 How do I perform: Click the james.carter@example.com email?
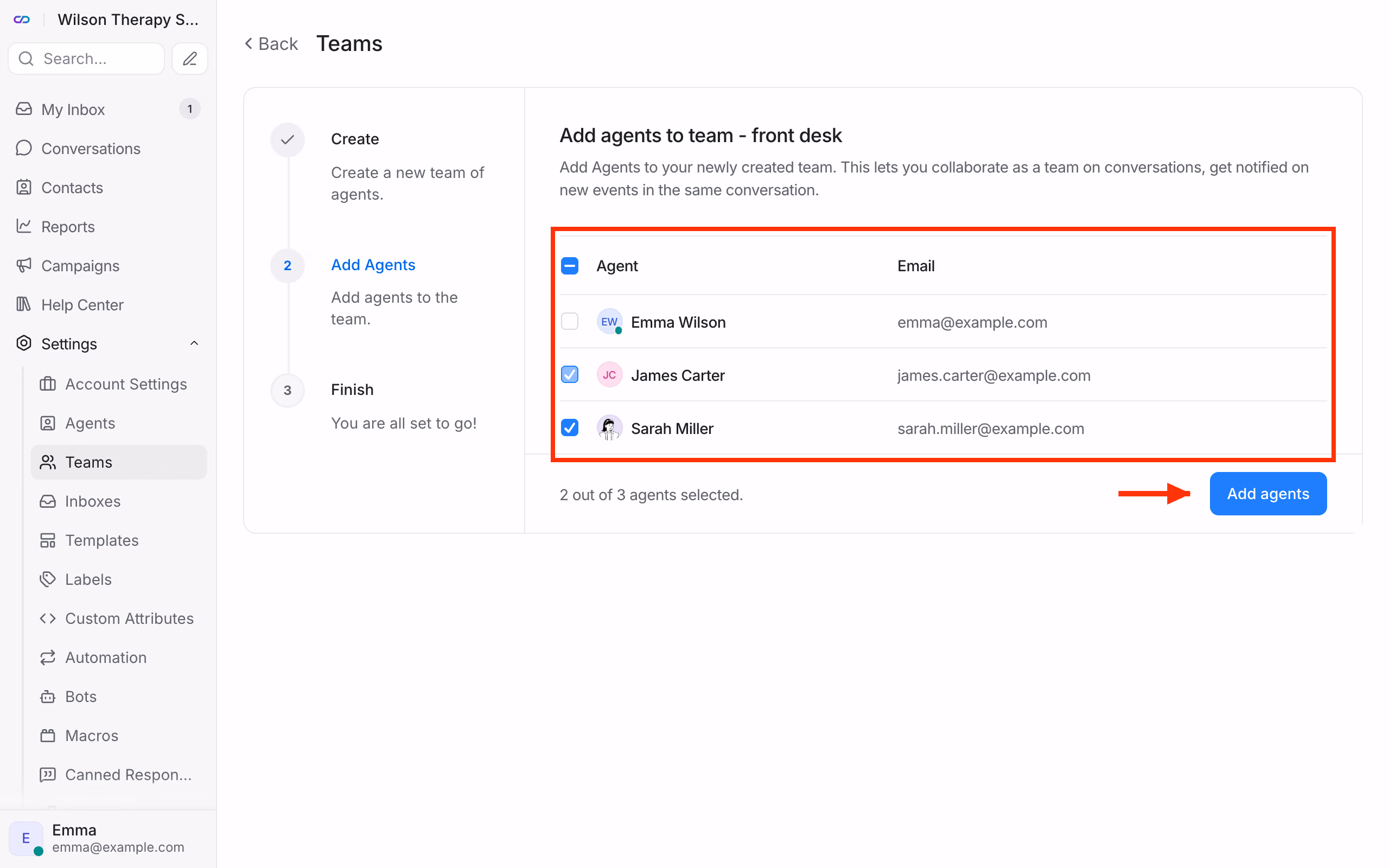(x=993, y=375)
